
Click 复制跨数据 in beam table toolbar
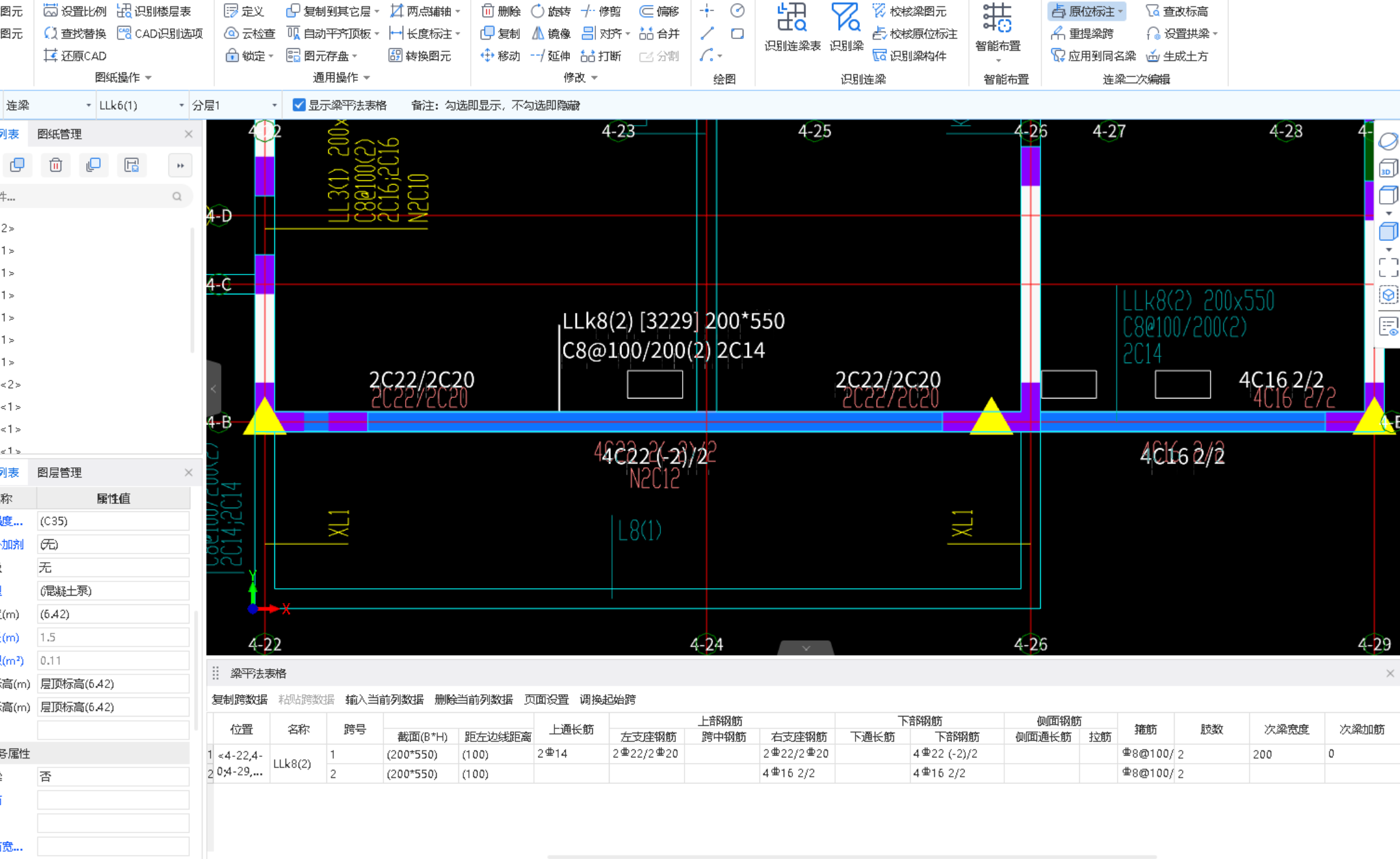click(x=240, y=699)
